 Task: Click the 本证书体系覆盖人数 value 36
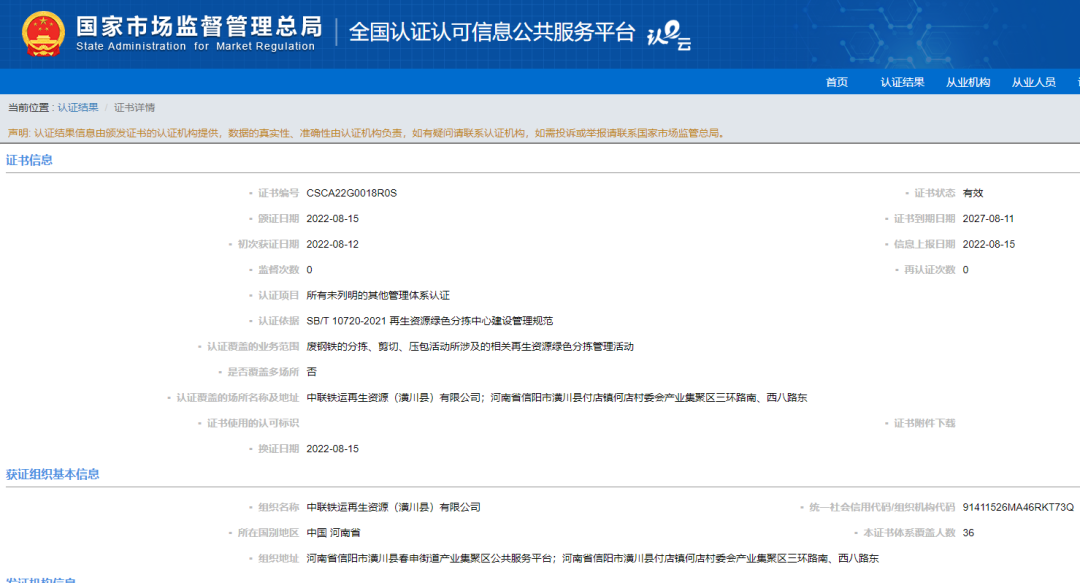click(968, 532)
